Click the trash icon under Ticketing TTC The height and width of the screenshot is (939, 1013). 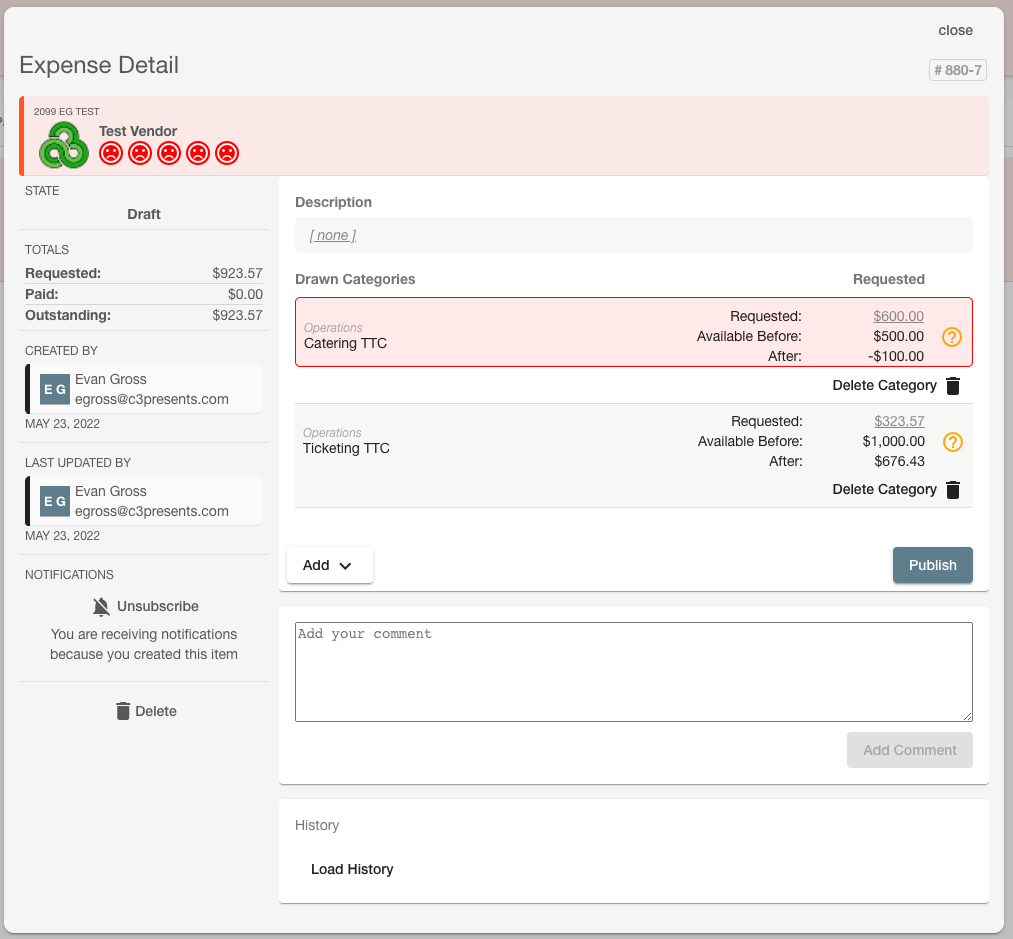pos(953,490)
